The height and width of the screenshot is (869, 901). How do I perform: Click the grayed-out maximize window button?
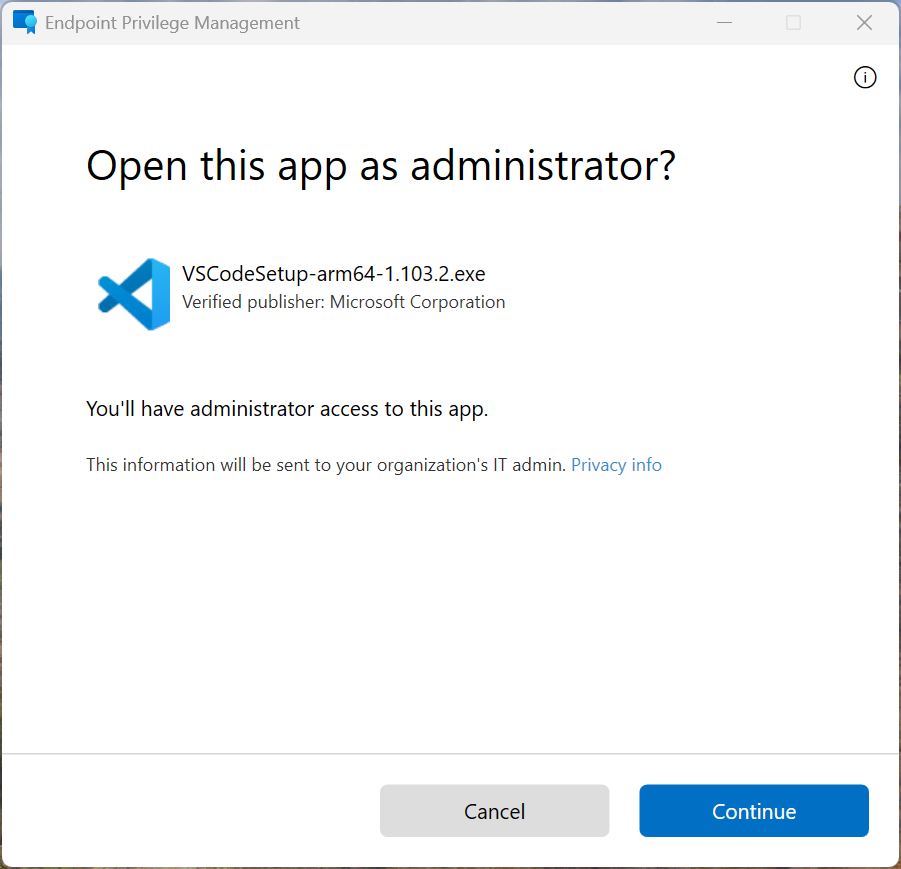(x=793, y=22)
